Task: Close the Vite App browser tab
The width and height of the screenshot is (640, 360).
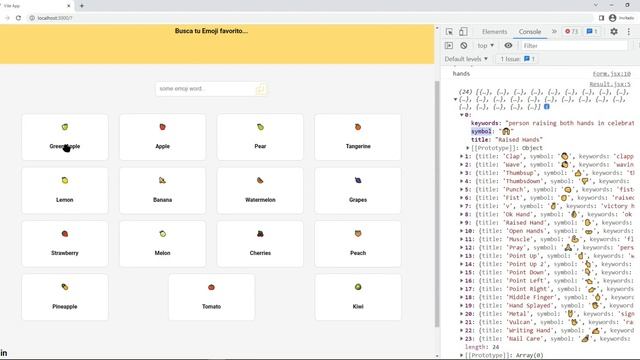Action: click(x=69, y=6)
